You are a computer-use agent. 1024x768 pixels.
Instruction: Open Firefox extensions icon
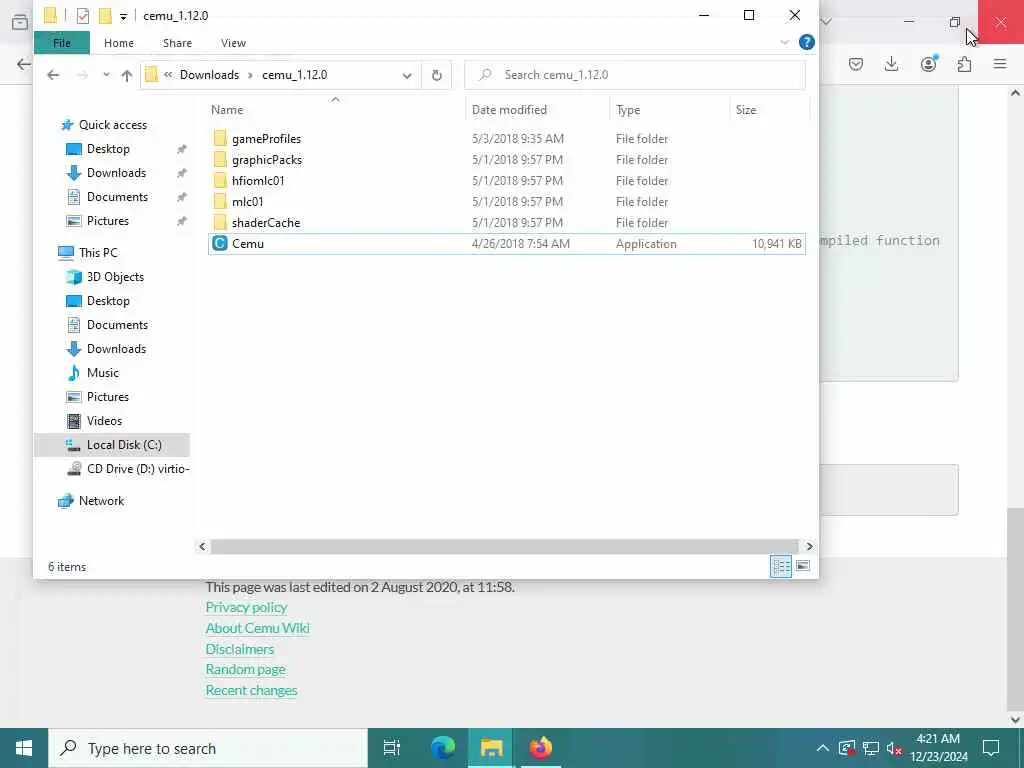(964, 64)
